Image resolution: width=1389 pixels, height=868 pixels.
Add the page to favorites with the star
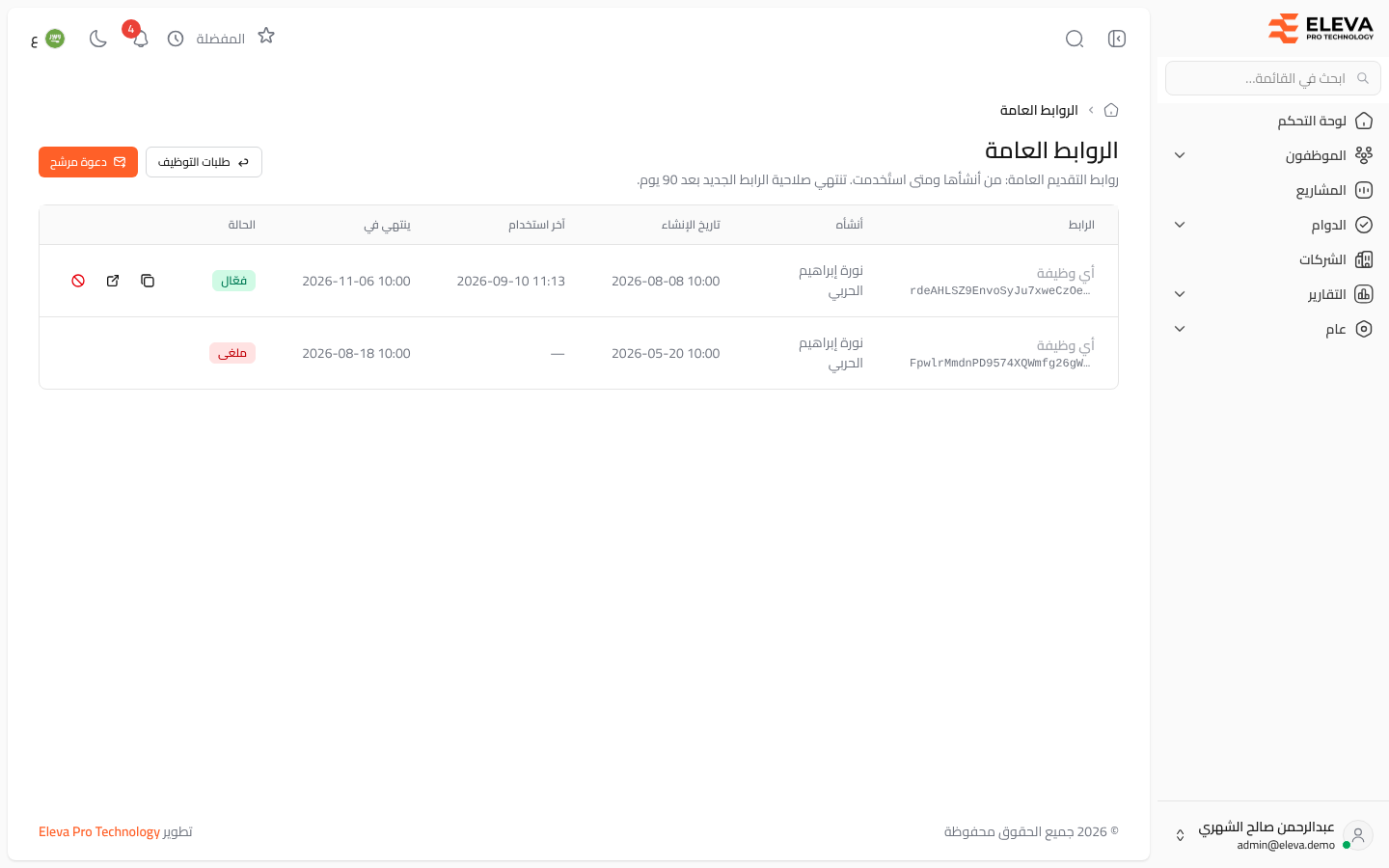coord(266,36)
